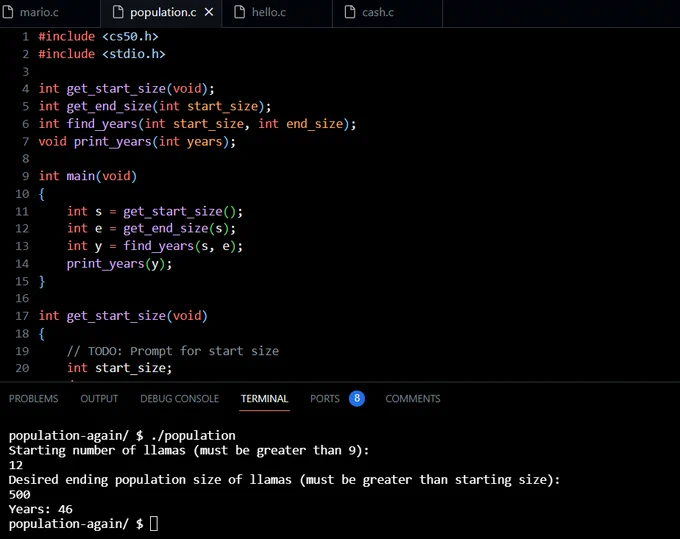Click the './population' command in terminal
This screenshot has width=680, height=539.
tap(193, 435)
